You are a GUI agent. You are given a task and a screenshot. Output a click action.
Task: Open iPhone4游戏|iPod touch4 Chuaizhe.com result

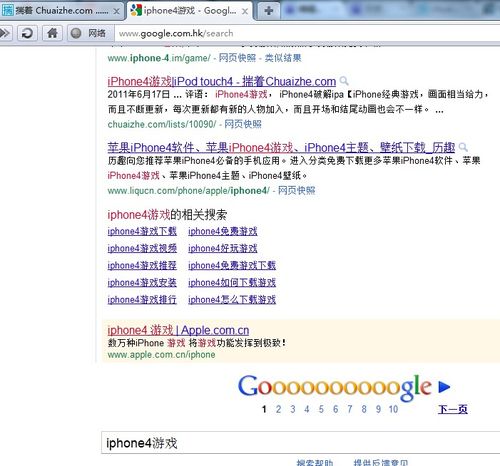221,81
